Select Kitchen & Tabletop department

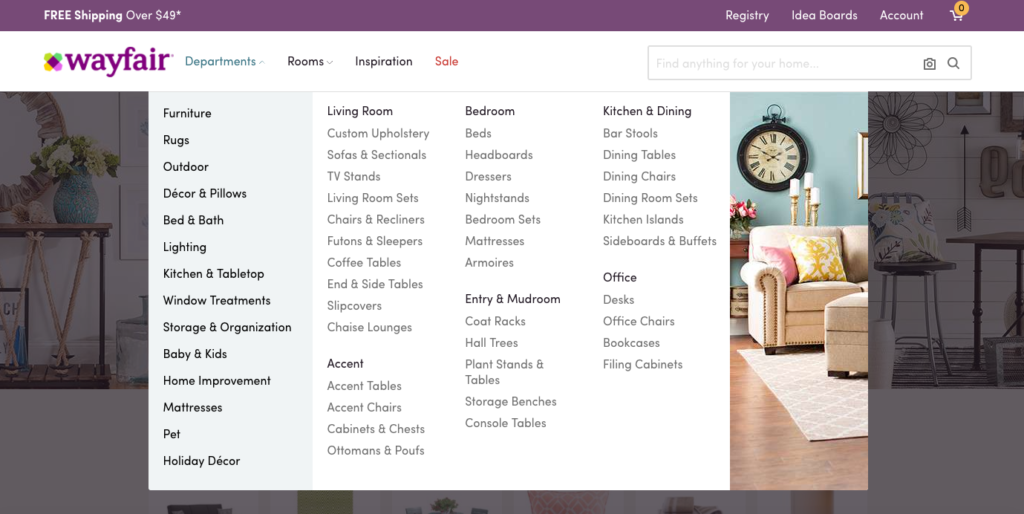[214, 274]
